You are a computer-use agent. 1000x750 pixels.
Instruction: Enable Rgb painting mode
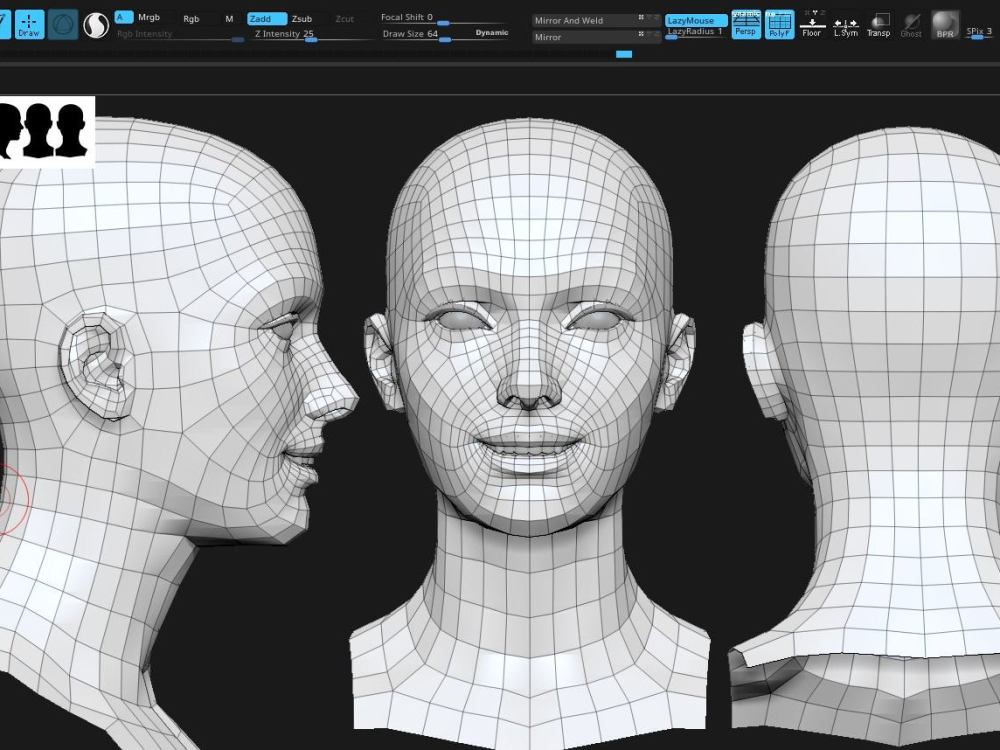(x=191, y=19)
